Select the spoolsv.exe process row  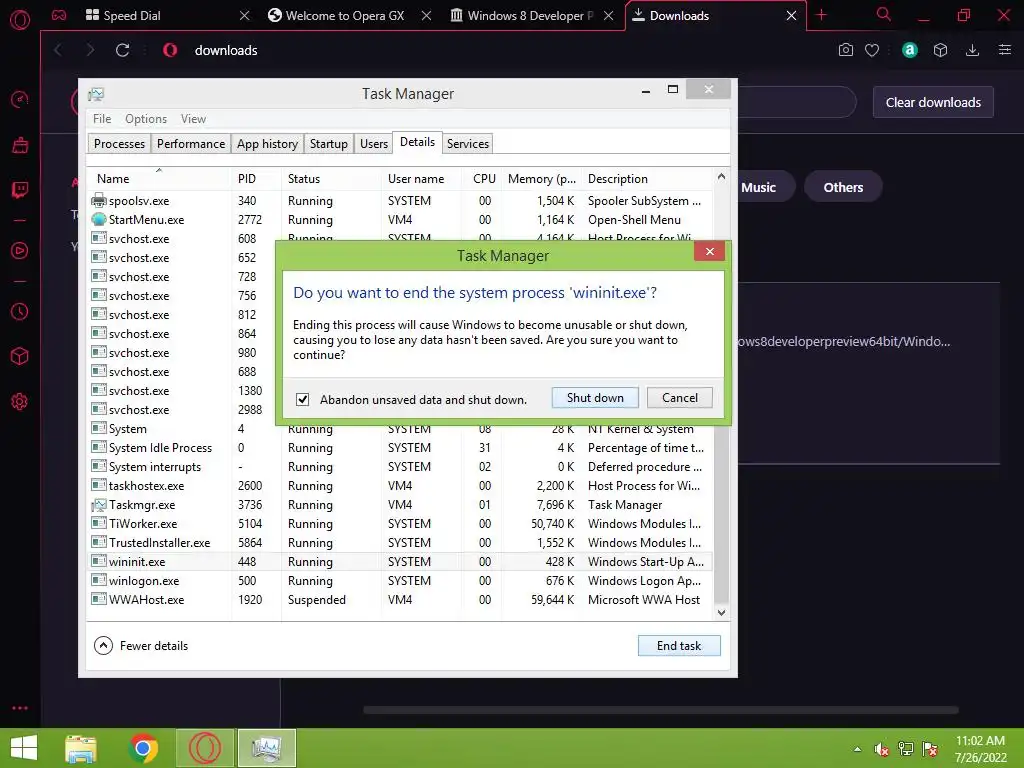click(400, 200)
